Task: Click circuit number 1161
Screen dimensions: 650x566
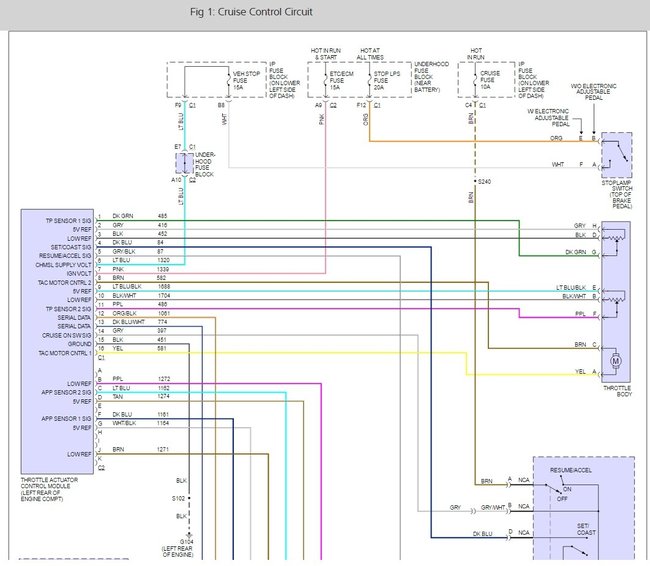Action: (x=163, y=414)
